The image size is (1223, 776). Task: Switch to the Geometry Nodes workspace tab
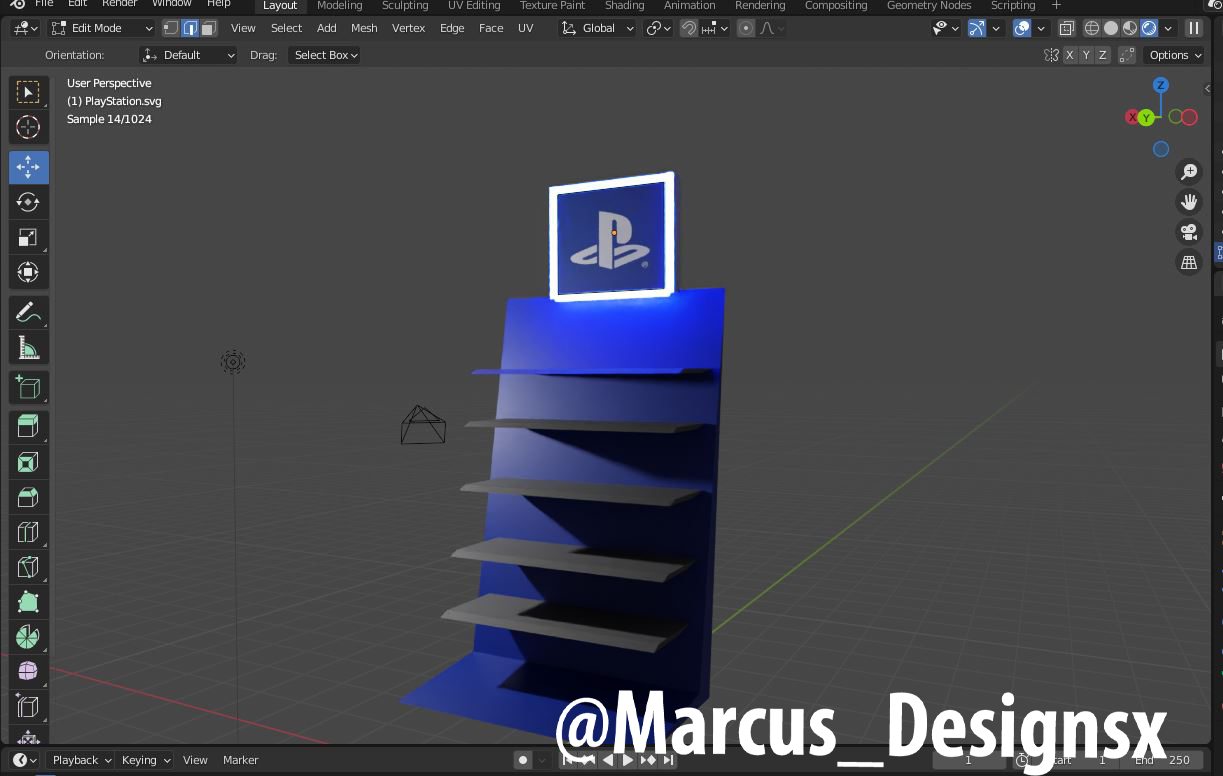coord(929,5)
